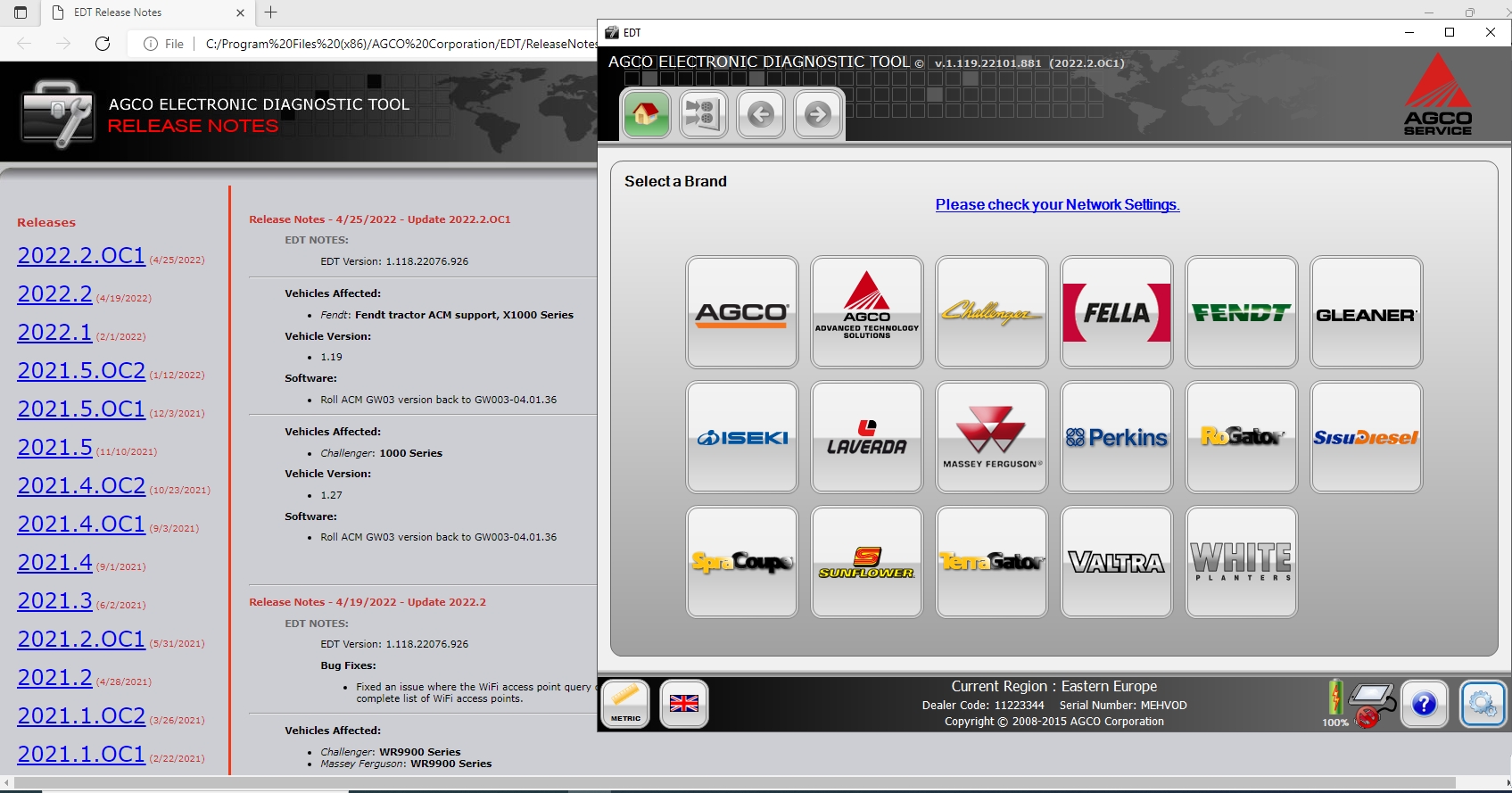Open the 2021.5.OC1 release link

[x=81, y=409]
